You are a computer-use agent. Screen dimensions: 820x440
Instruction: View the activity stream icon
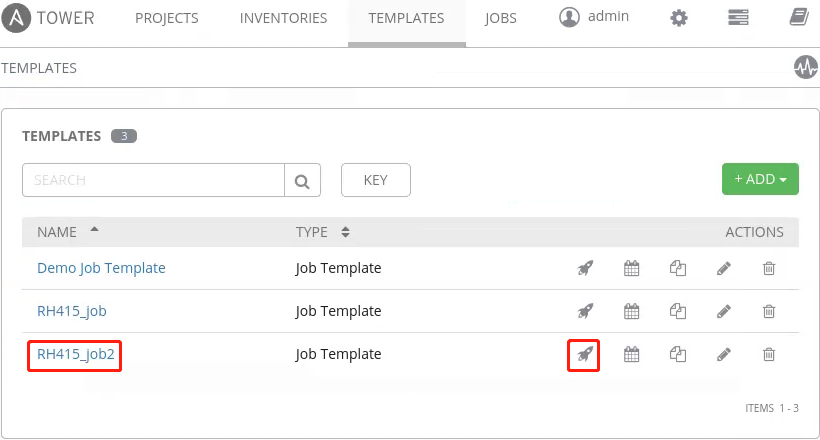tap(805, 67)
